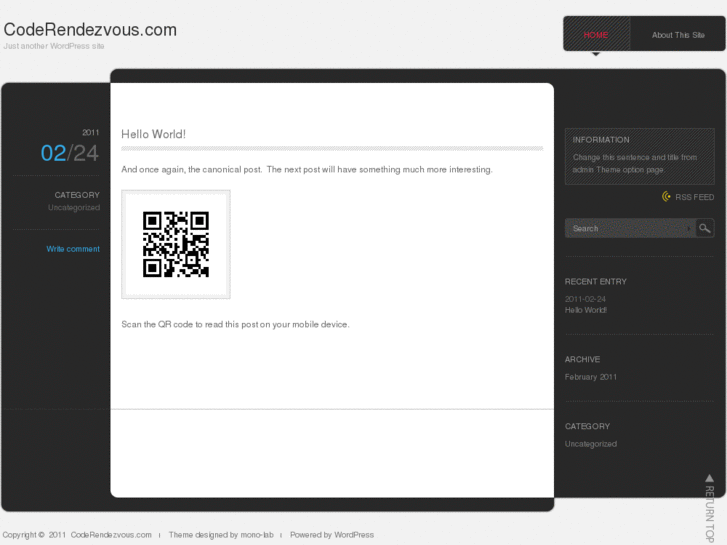Click the QR code image
The width and height of the screenshot is (727, 545).
(176, 244)
